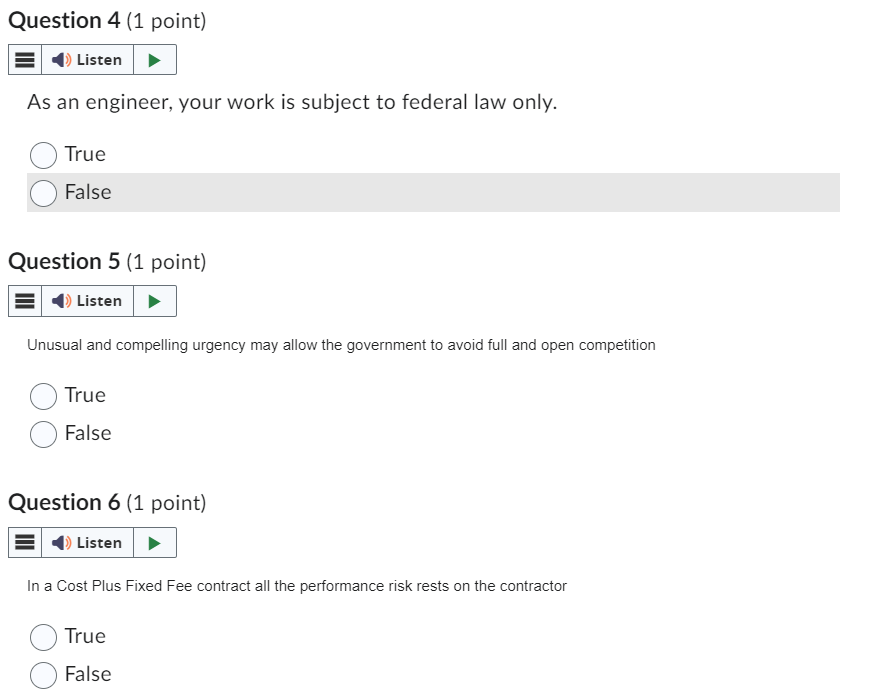Click the speaker icon in Question 5's Listen control
Viewport: 874px width, 700px height.
[x=60, y=301]
